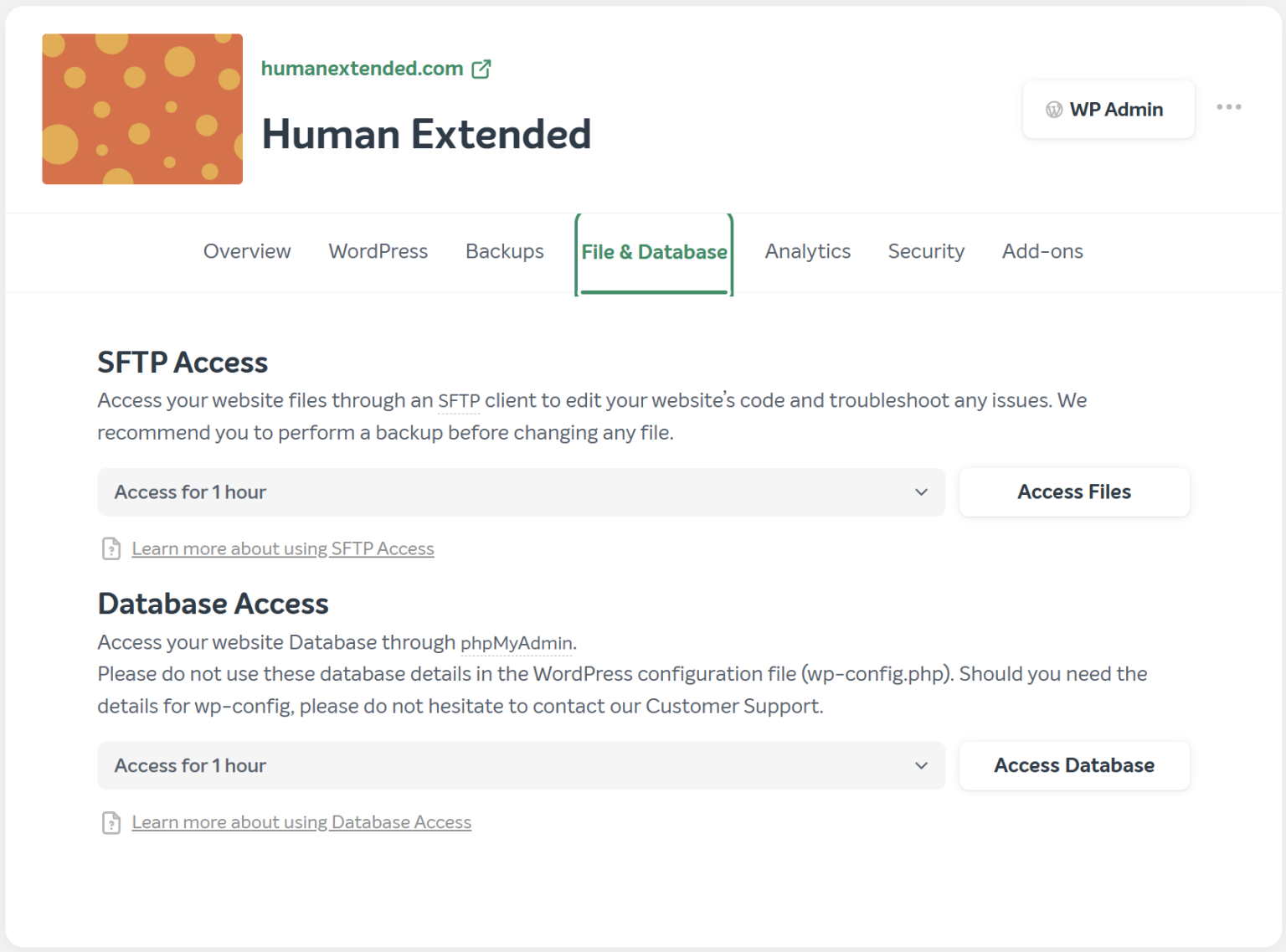The height and width of the screenshot is (952, 1286).
Task: Open WP Admin
Action: pyautogui.click(x=1109, y=109)
